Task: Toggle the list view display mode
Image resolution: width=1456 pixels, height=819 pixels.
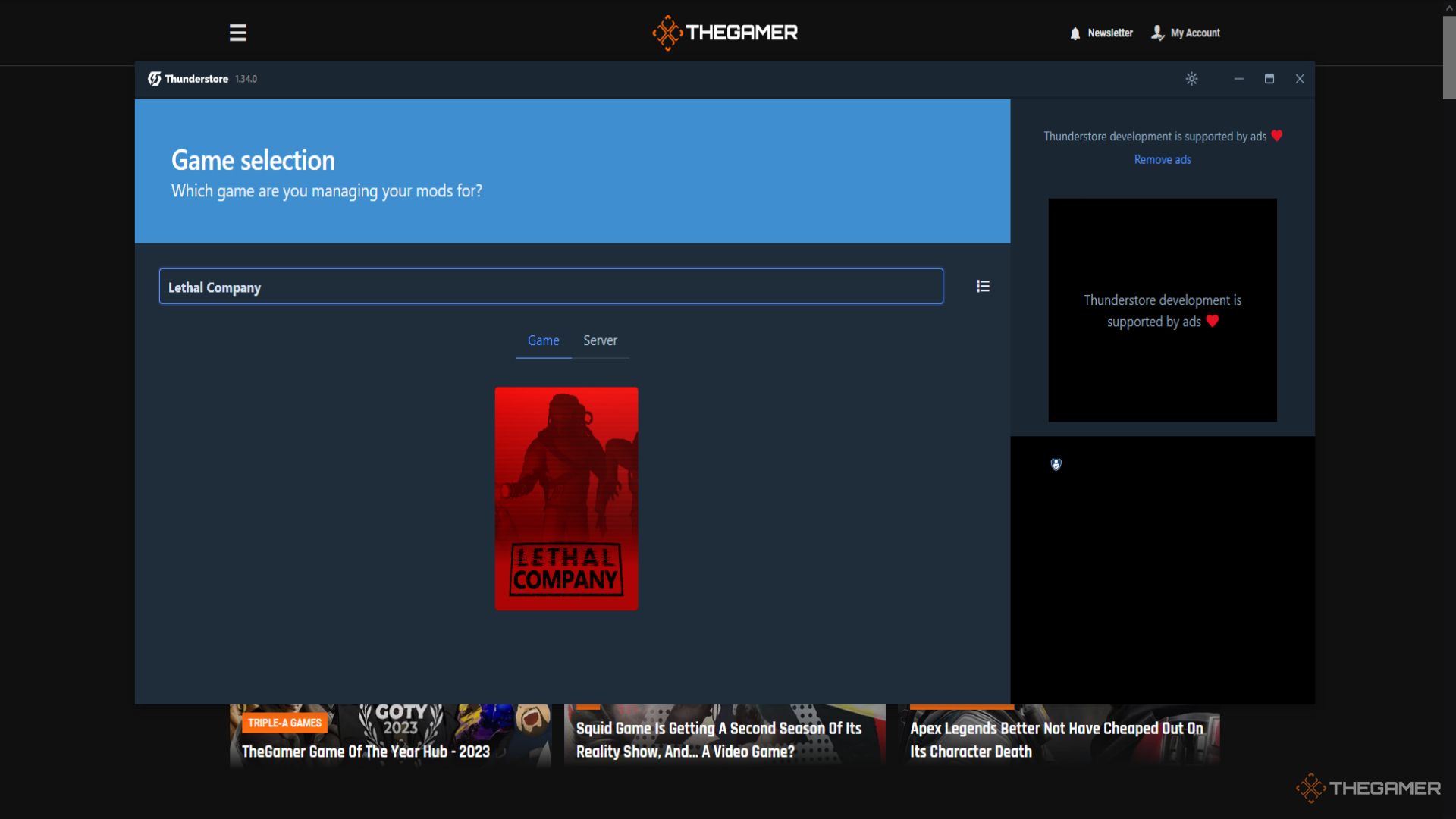Action: 982,286
